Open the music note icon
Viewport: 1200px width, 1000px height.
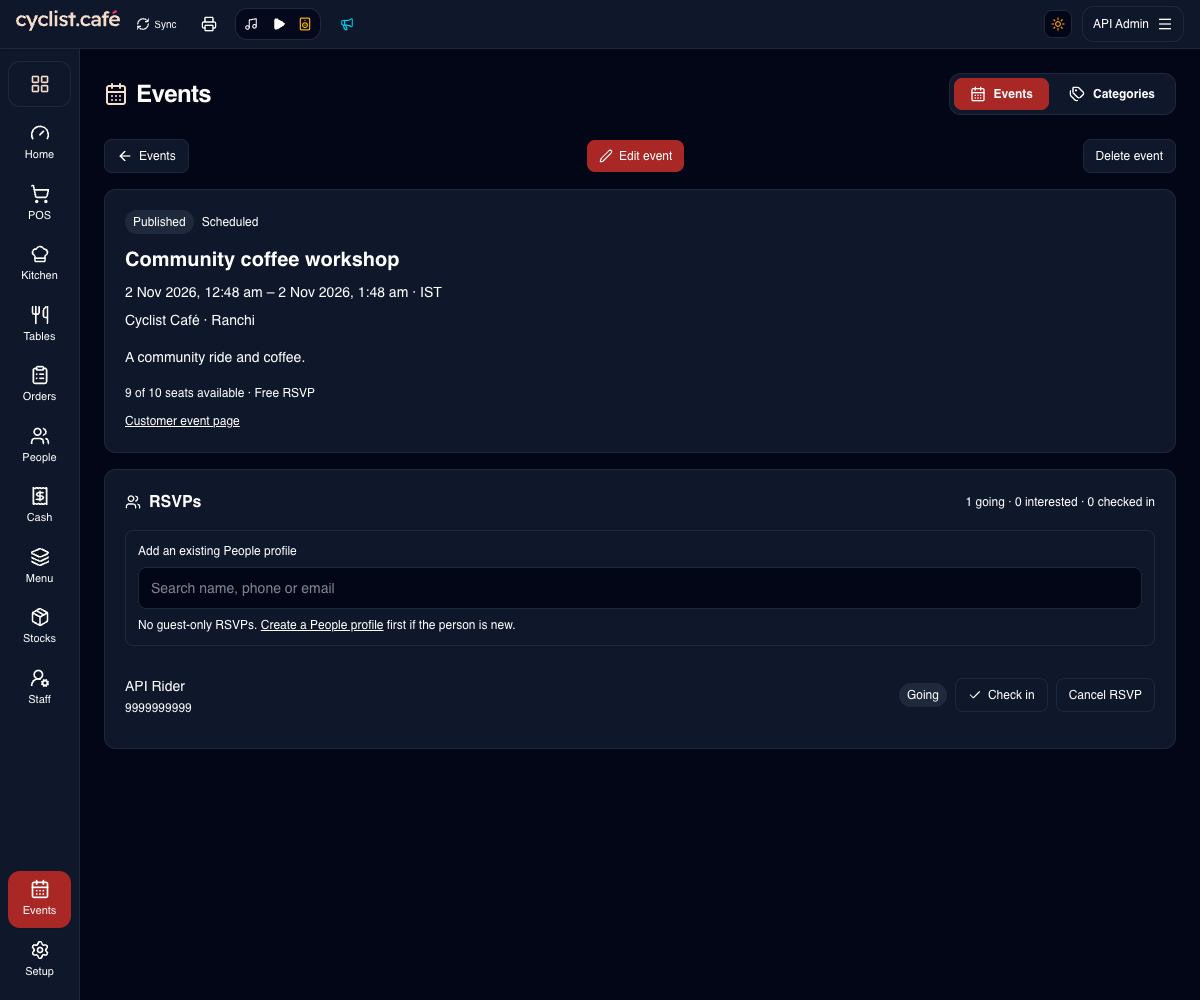(251, 24)
